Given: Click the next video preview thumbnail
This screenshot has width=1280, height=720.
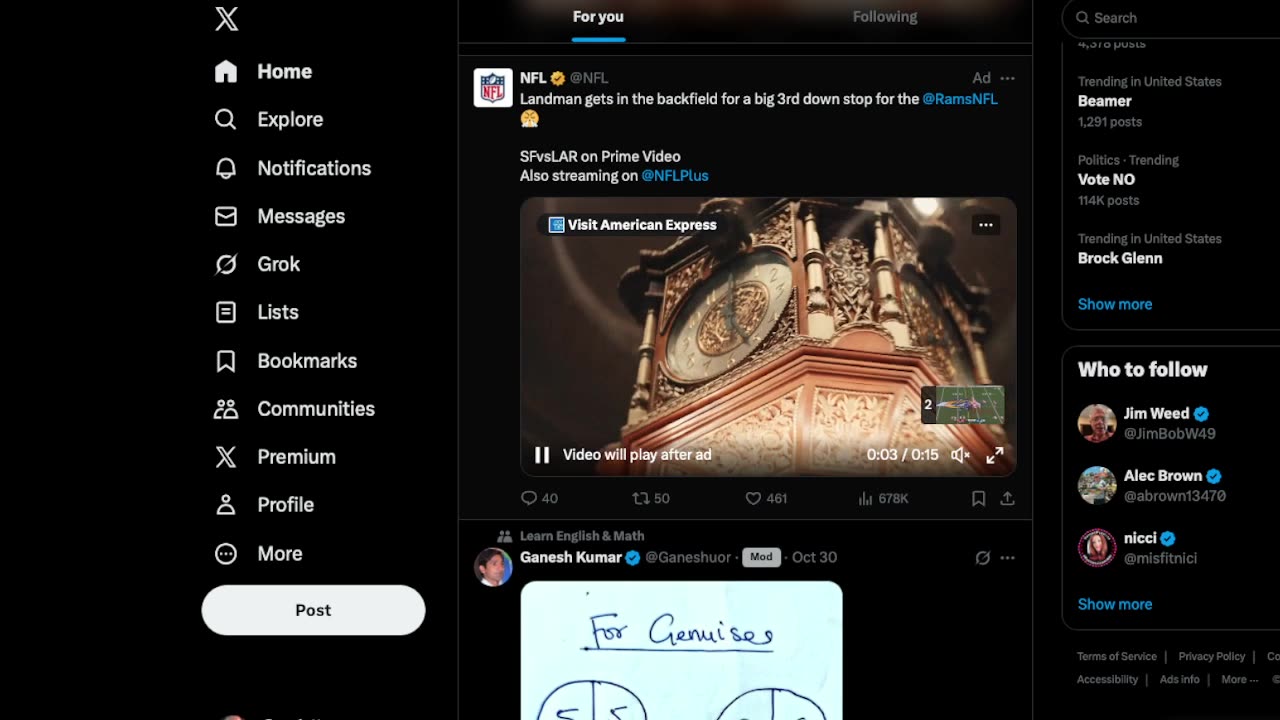Looking at the screenshot, I should 962,405.
